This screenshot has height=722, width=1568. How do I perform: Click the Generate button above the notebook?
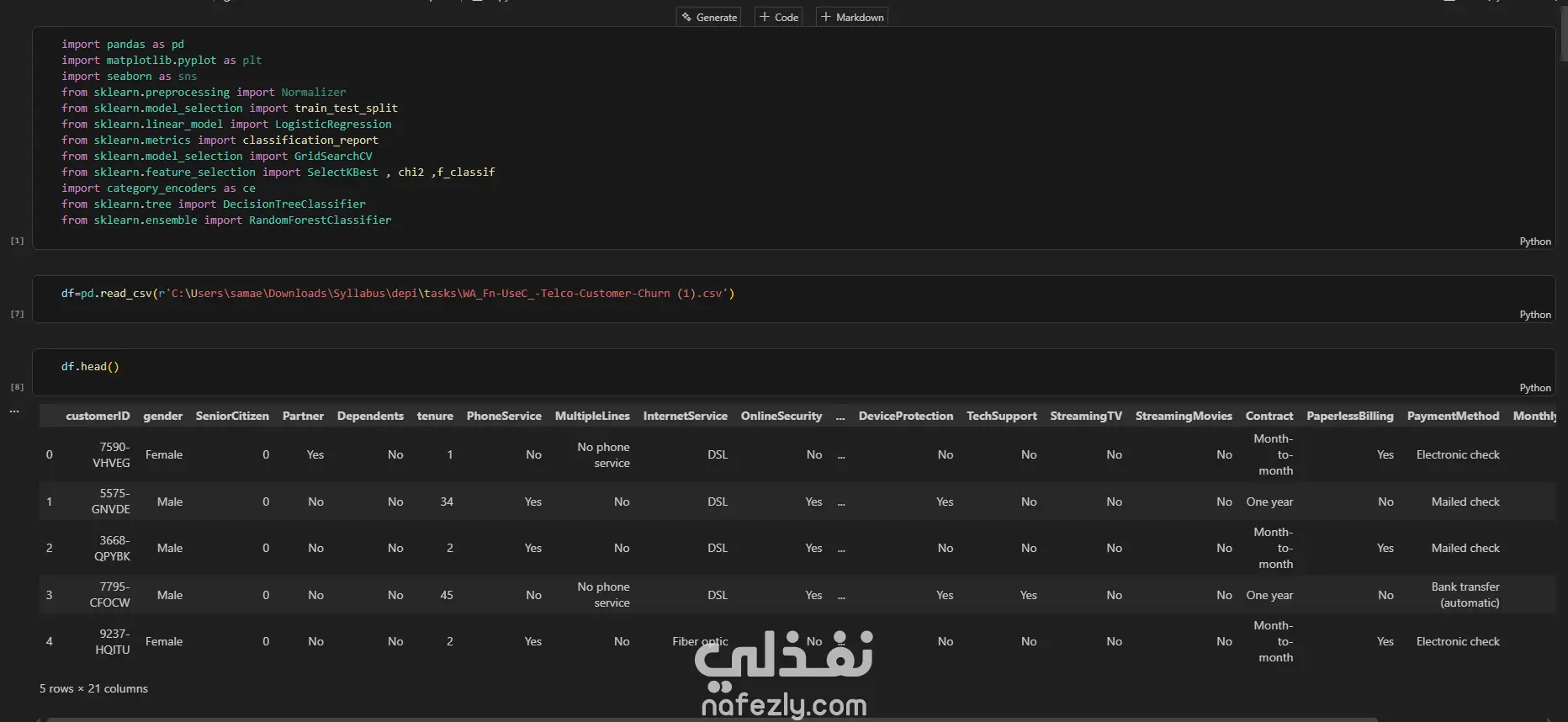[x=709, y=17]
